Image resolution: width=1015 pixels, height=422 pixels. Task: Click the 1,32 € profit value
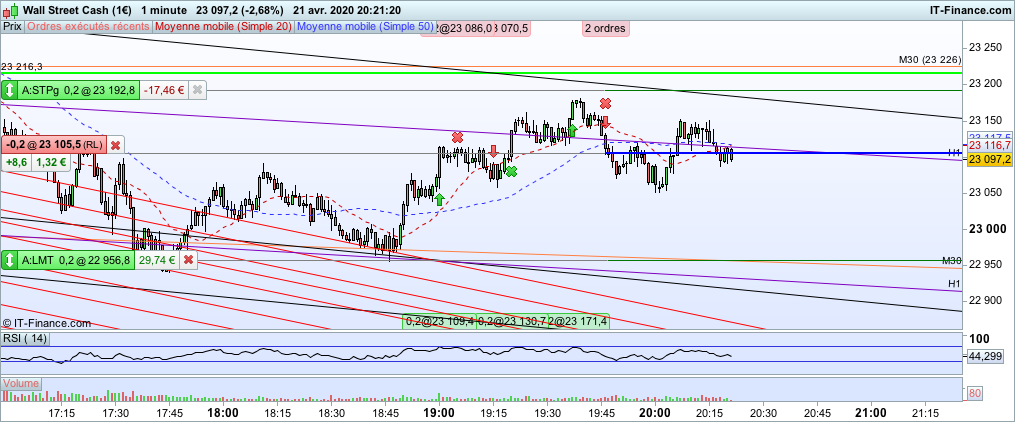click(50, 162)
